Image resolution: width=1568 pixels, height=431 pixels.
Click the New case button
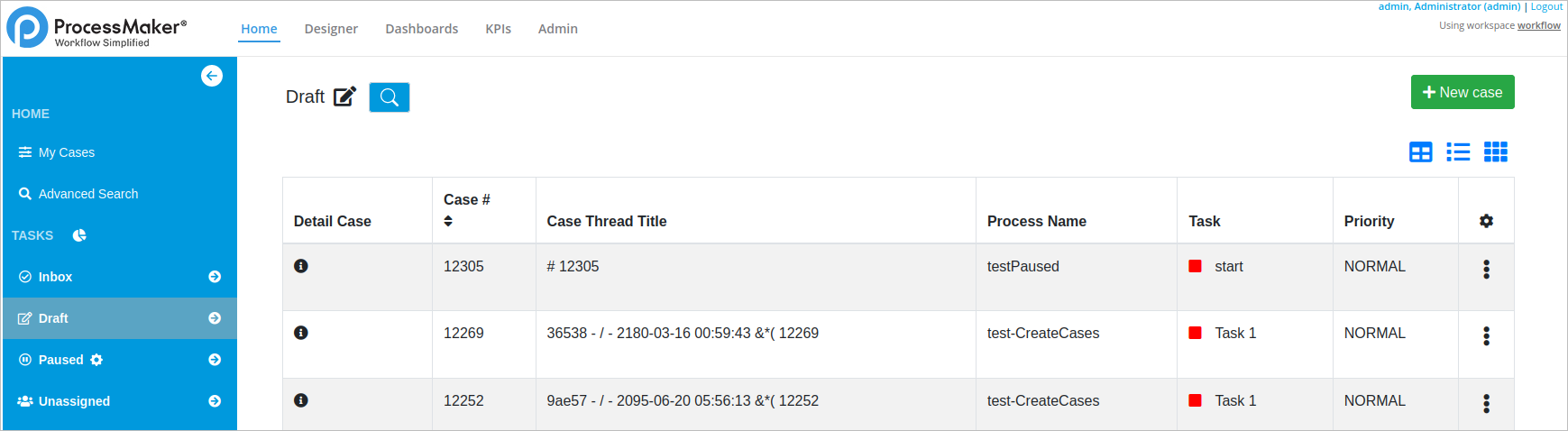pyautogui.click(x=1462, y=92)
